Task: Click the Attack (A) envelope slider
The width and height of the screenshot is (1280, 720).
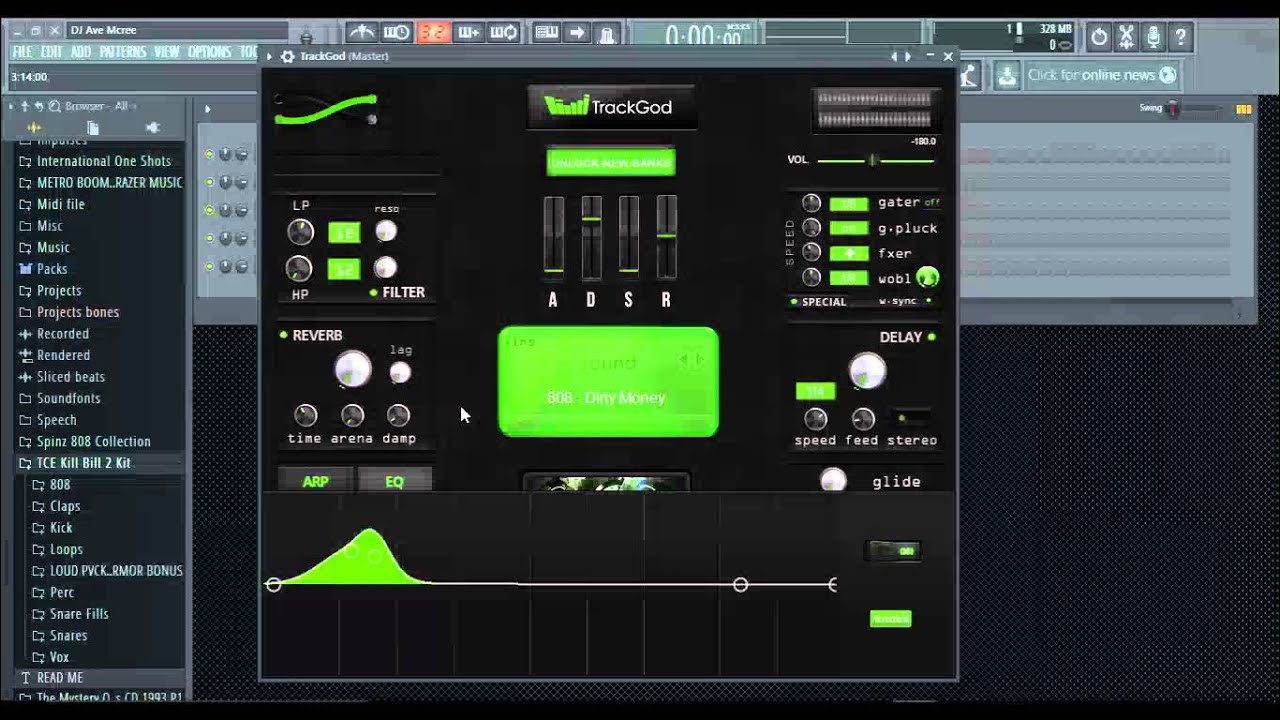Action: tap(553, 237)
